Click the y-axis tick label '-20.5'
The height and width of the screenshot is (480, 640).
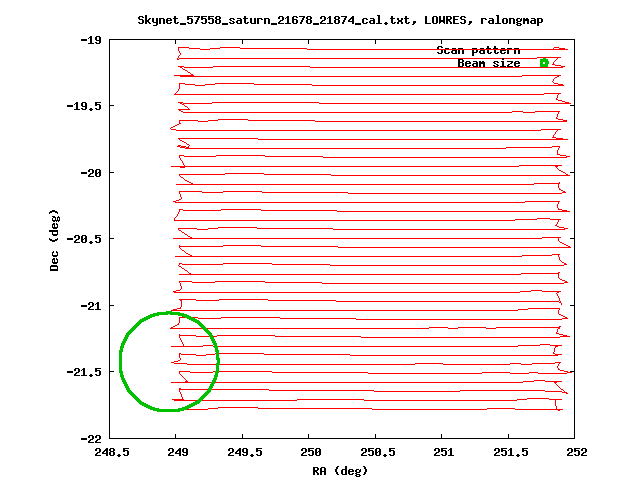pyautogui.click(x=84, y=239)
